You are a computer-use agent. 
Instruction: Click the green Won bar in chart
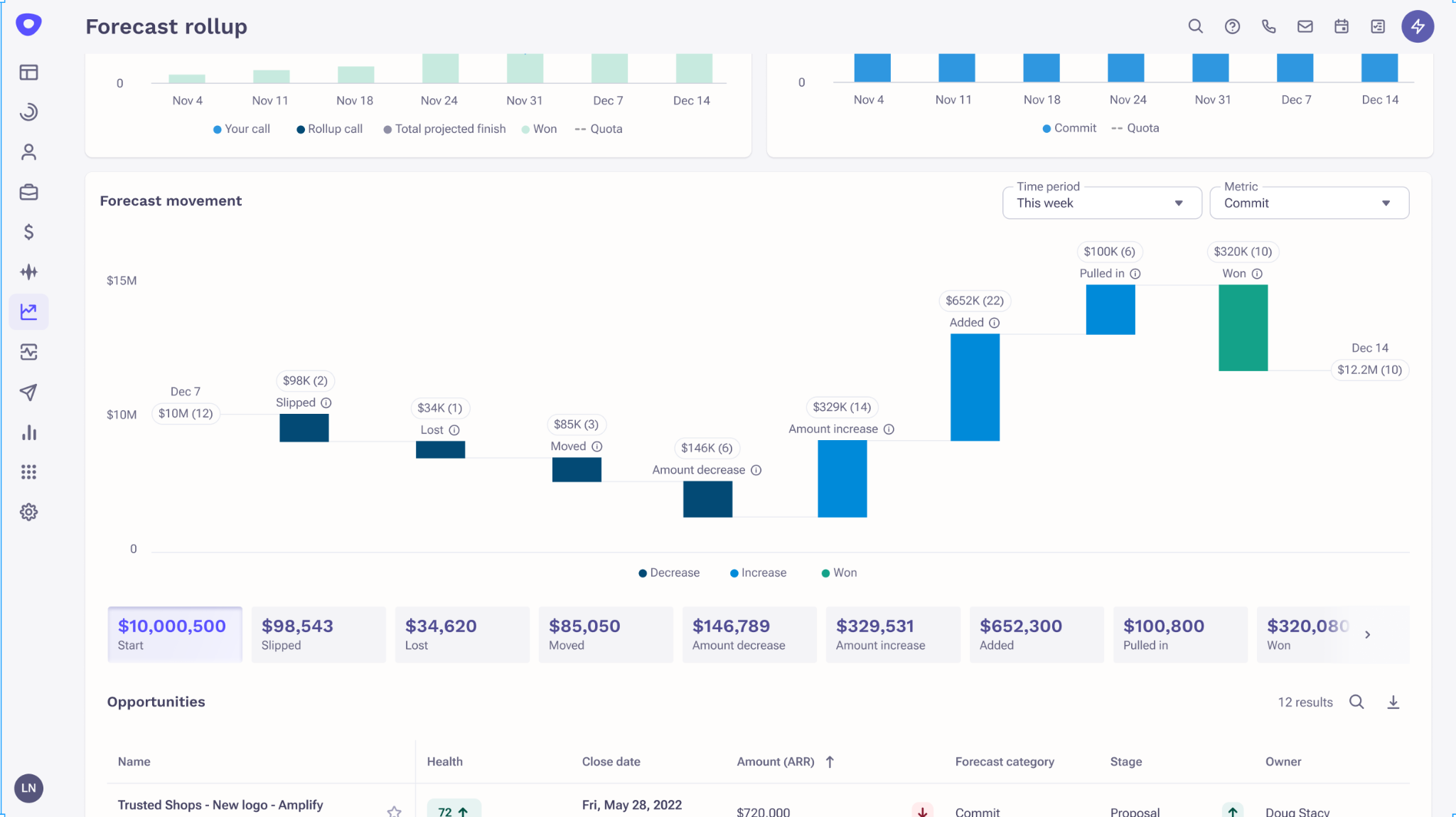[x=1243, y=328]
